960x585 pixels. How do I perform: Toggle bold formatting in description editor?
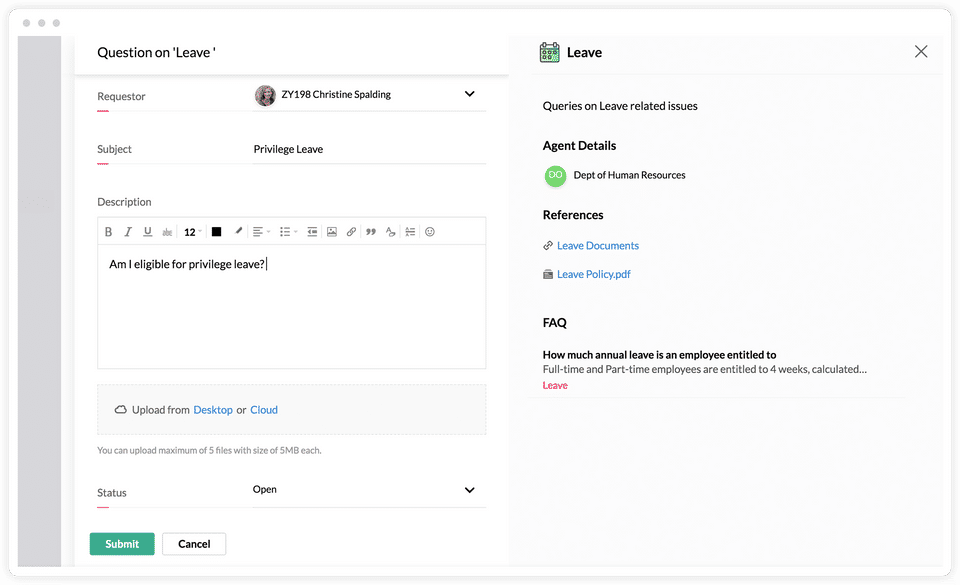click(x=108, y=232)
